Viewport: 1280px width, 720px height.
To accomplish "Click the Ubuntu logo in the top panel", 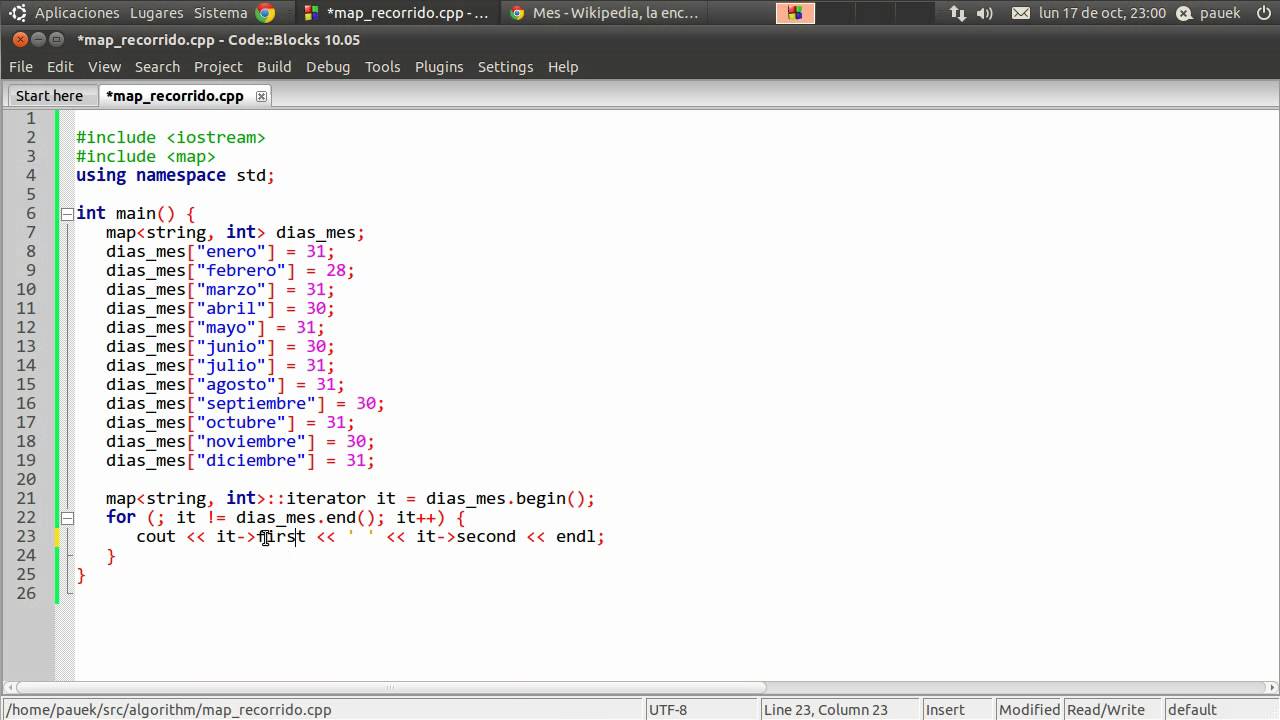I will (17, 13).
